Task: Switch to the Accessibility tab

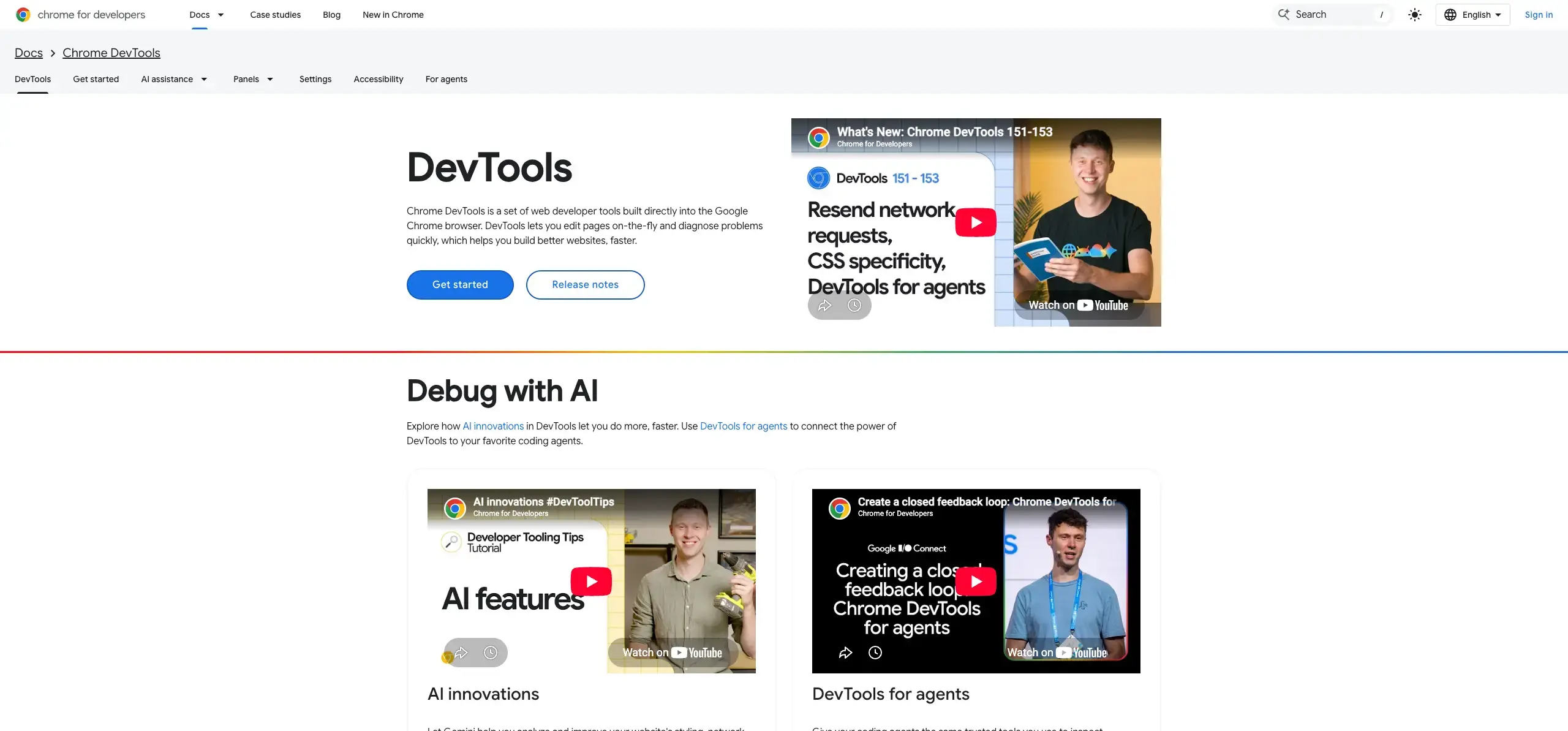Action: [x=379, y=79]
